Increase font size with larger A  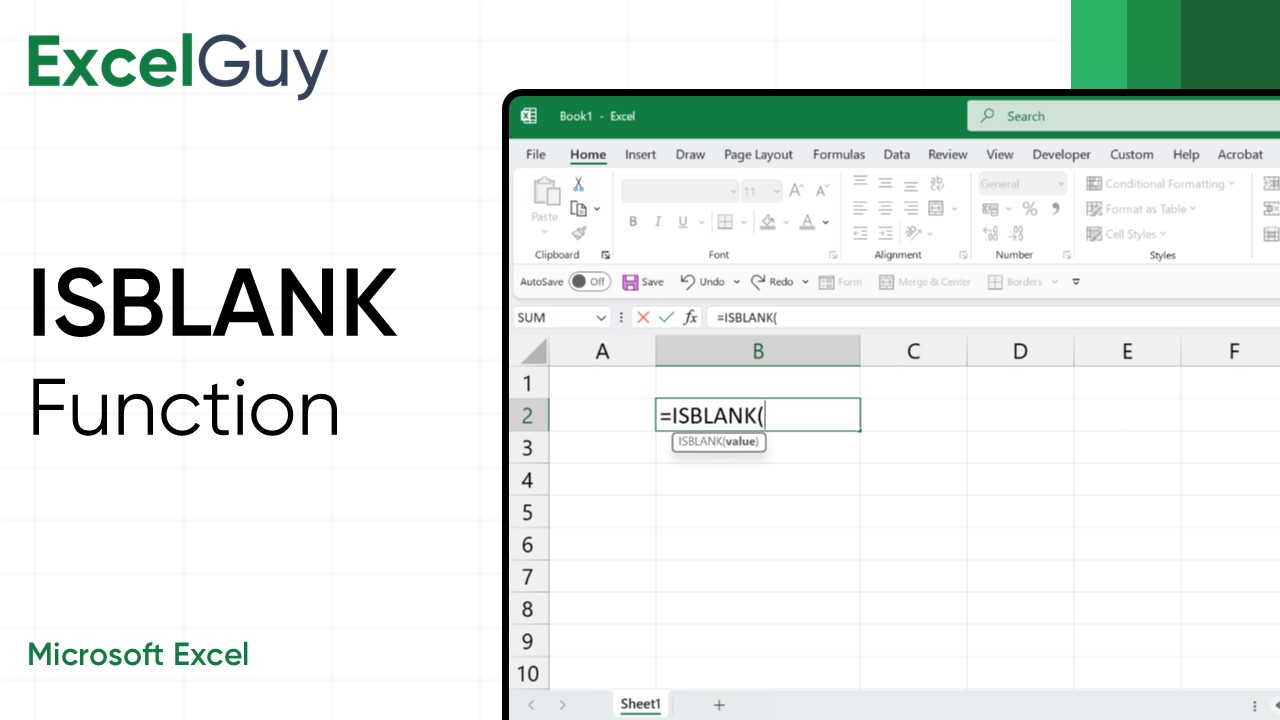click(x=797, y=190)
